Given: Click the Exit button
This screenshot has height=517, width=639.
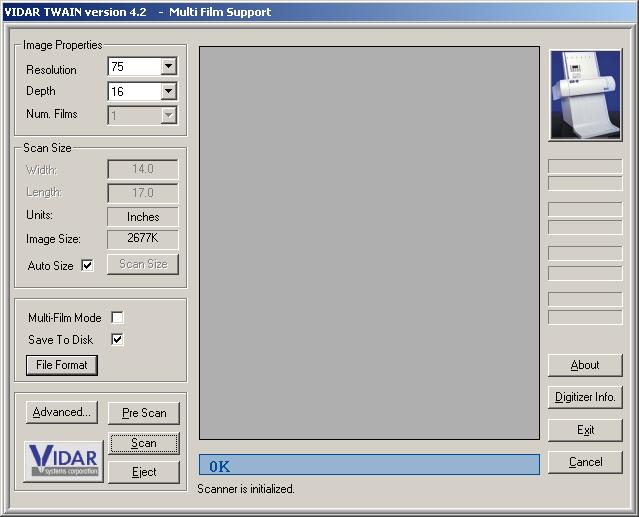Looking at the screenshot, I should 585,430.
